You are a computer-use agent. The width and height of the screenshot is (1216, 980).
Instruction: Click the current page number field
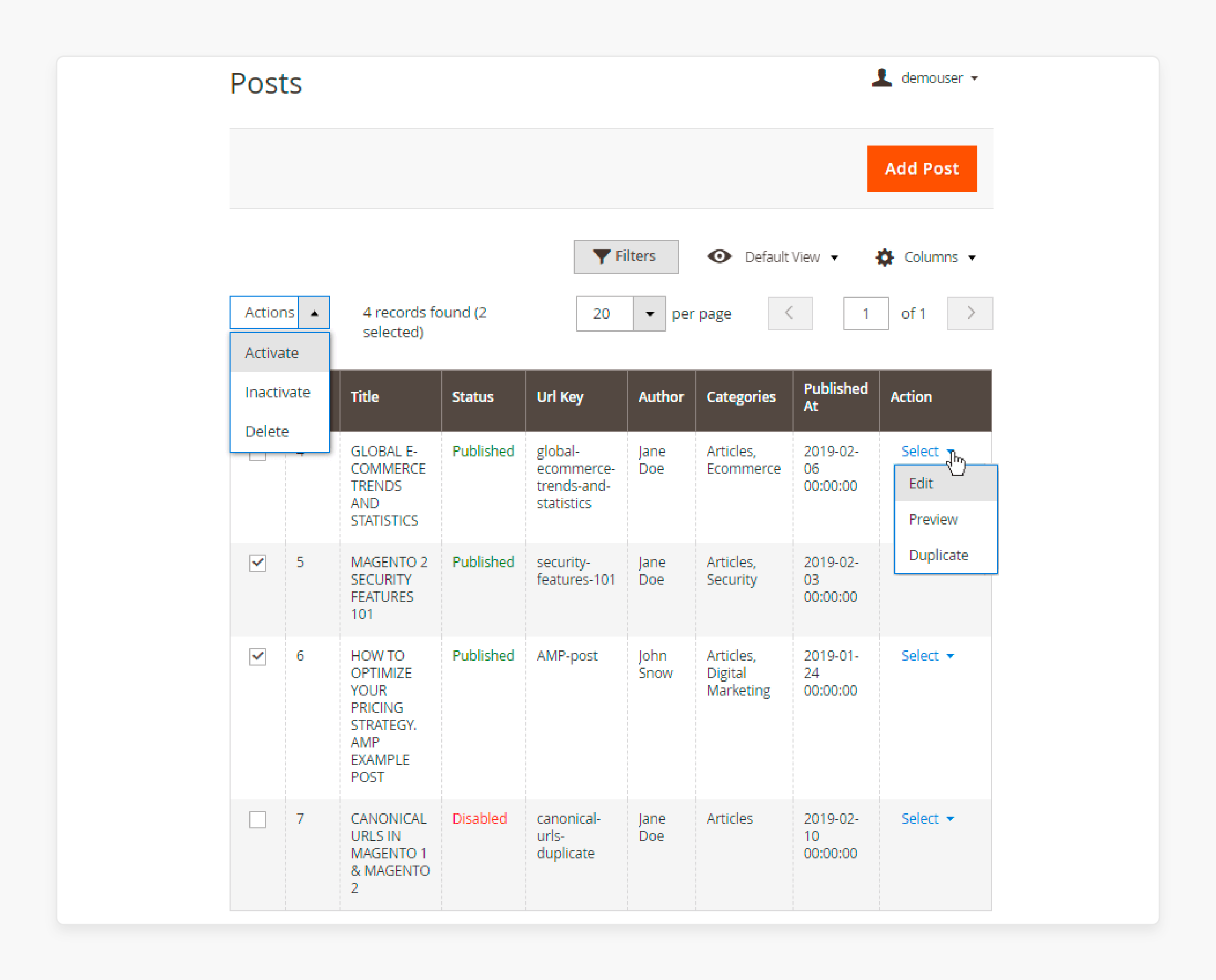pos(866,313)
